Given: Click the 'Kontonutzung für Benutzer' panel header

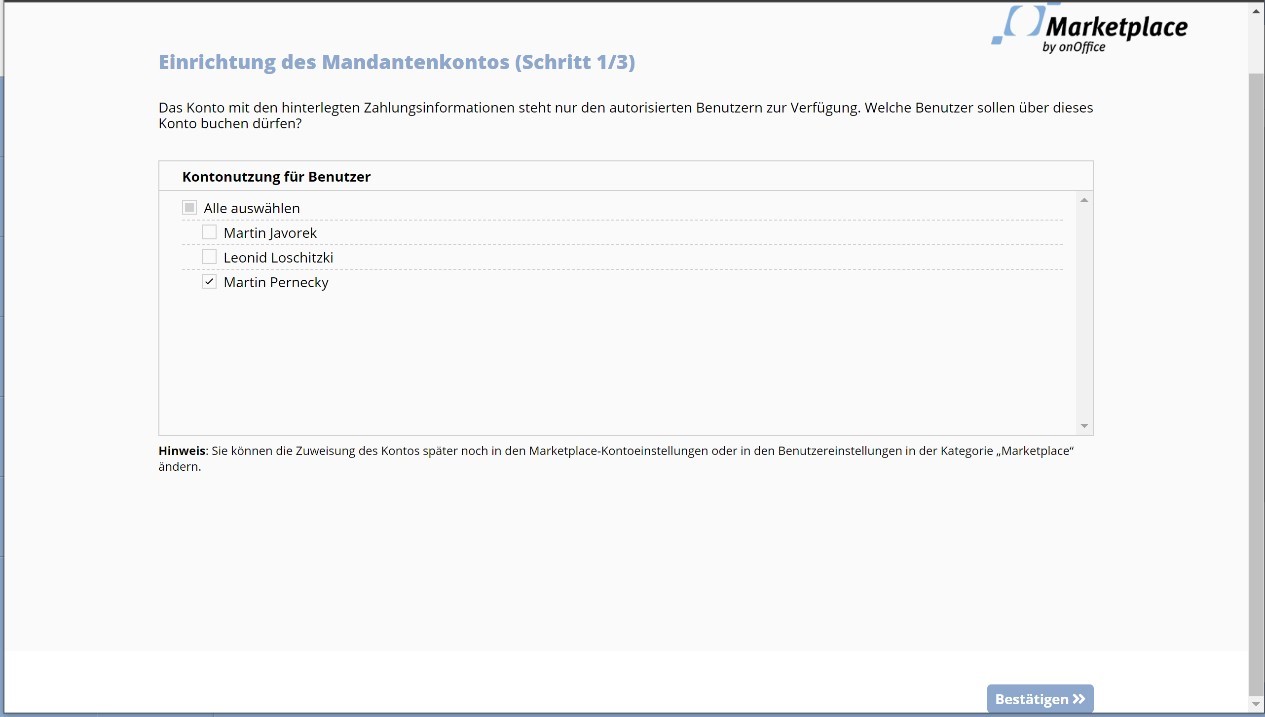Looking at the screenshot, I should click(276, 177).
